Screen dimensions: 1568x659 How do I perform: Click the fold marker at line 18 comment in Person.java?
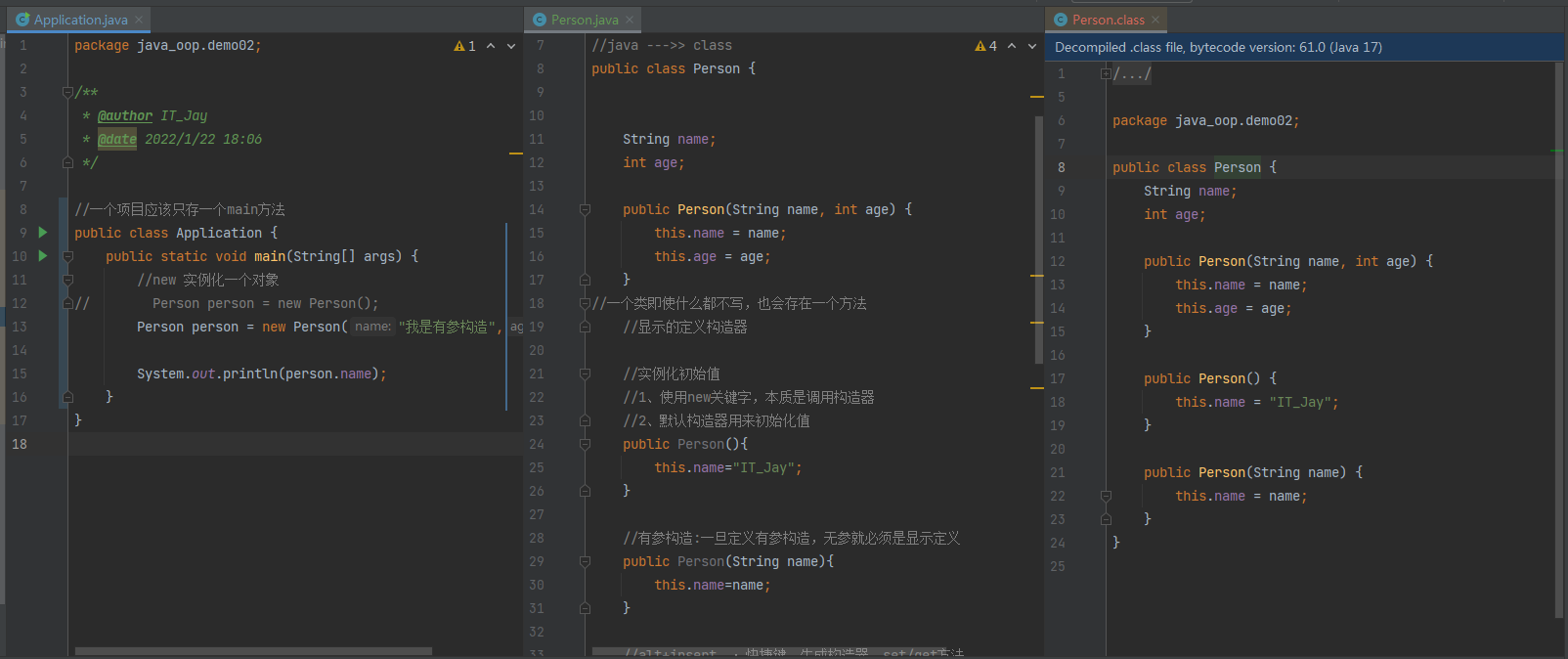(585, 303)
